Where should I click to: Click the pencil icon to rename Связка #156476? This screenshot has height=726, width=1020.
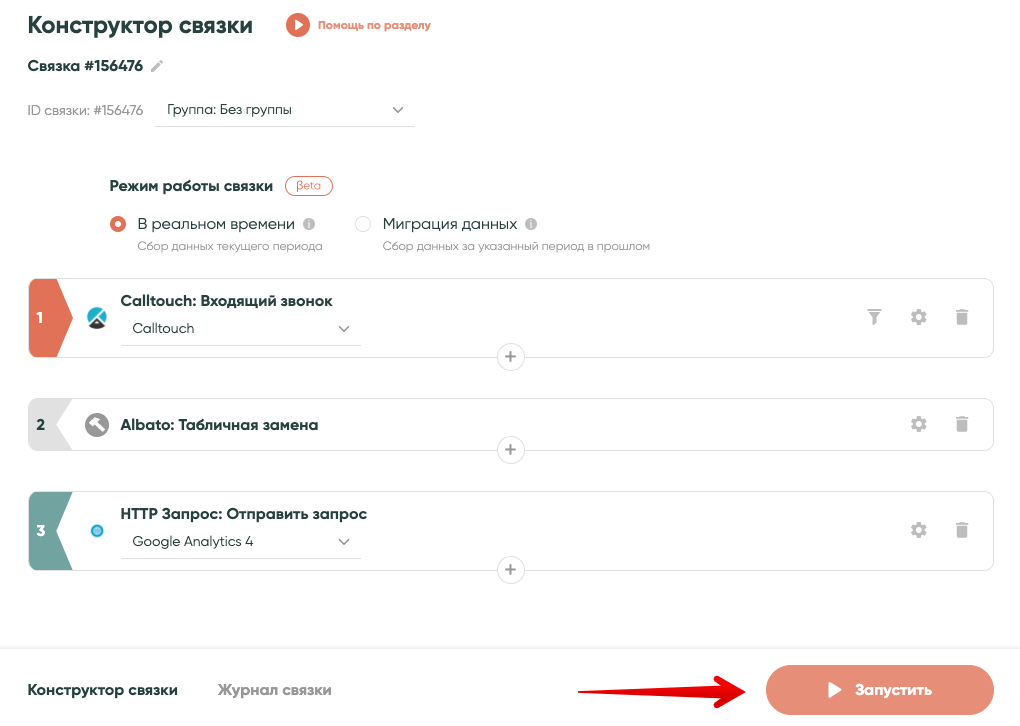coord(157,66)
